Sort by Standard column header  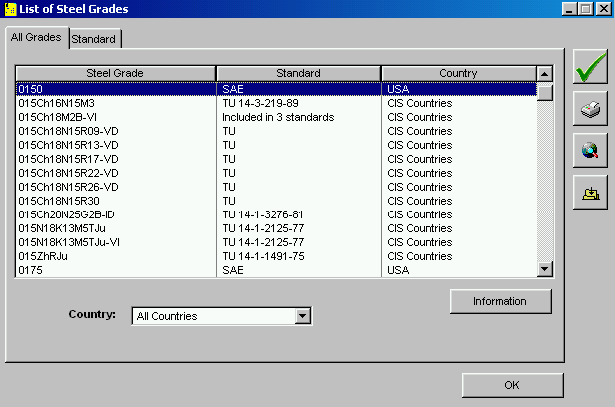click(298, 73)
